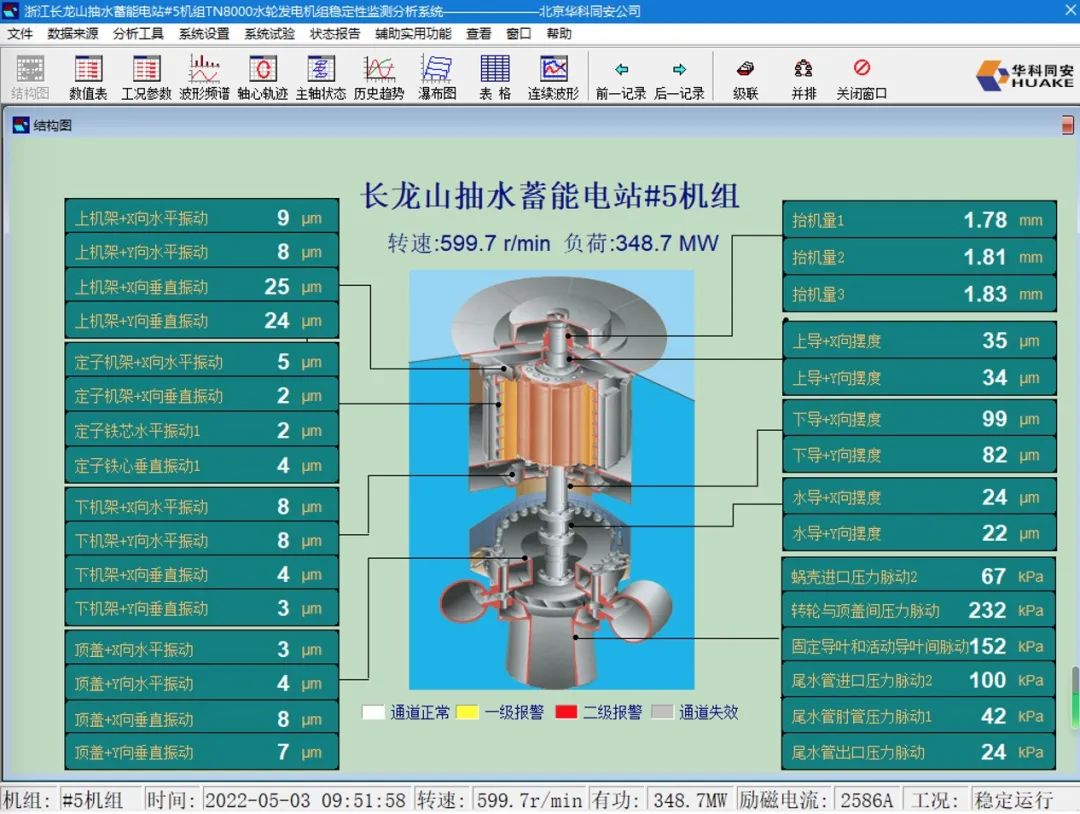Click the 负荷:348.7 MW header text
Screen dimensions: 1080x814
tap(641, 243)
